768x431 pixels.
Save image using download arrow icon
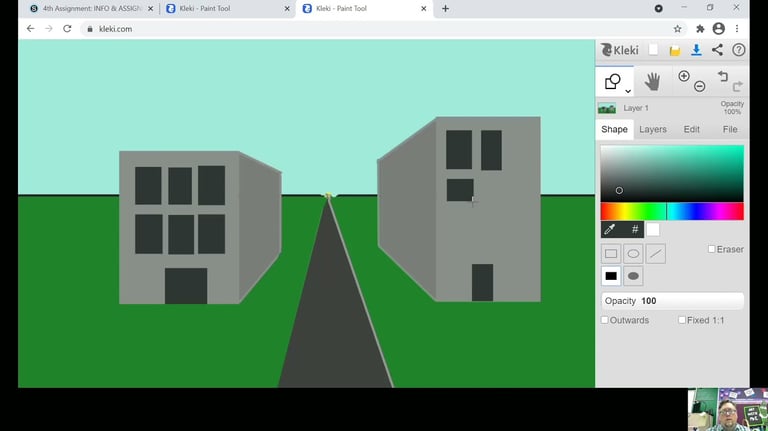[696, 50]
